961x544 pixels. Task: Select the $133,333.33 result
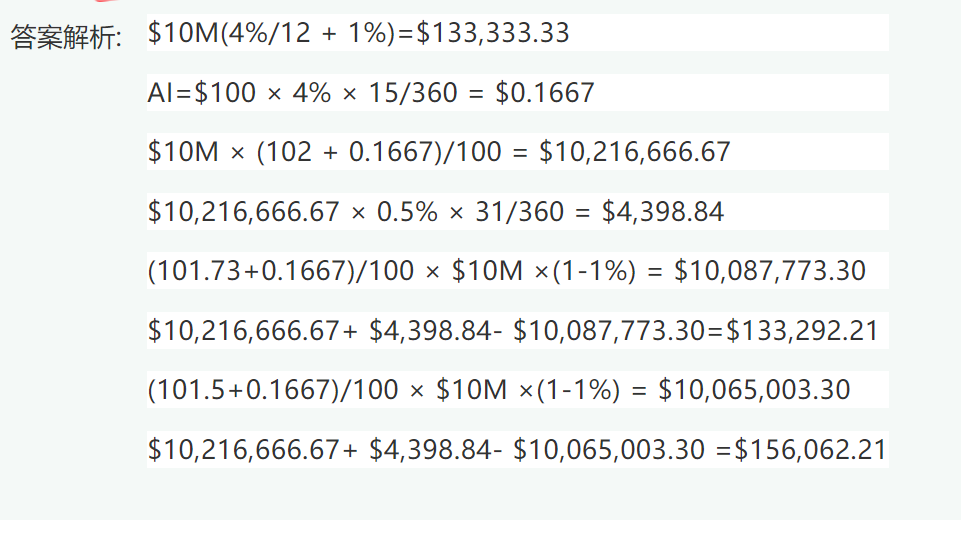[x=493, y=33]
